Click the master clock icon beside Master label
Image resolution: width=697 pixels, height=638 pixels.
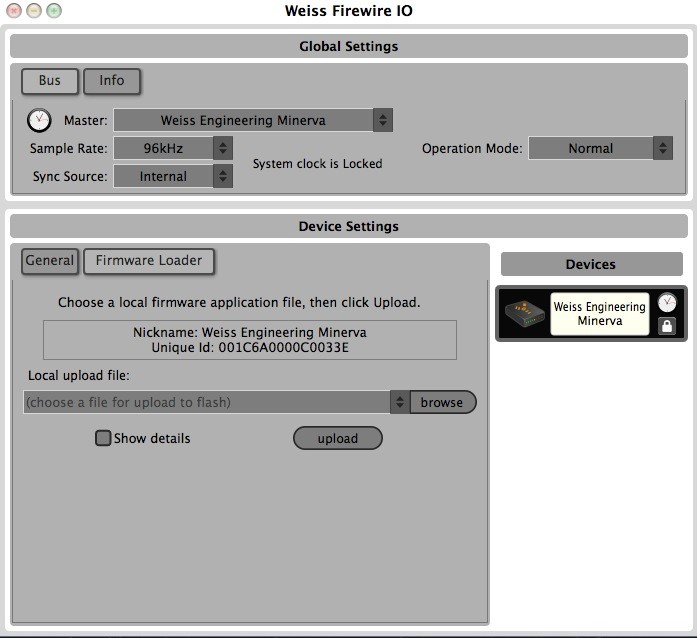tap(39, 120)
